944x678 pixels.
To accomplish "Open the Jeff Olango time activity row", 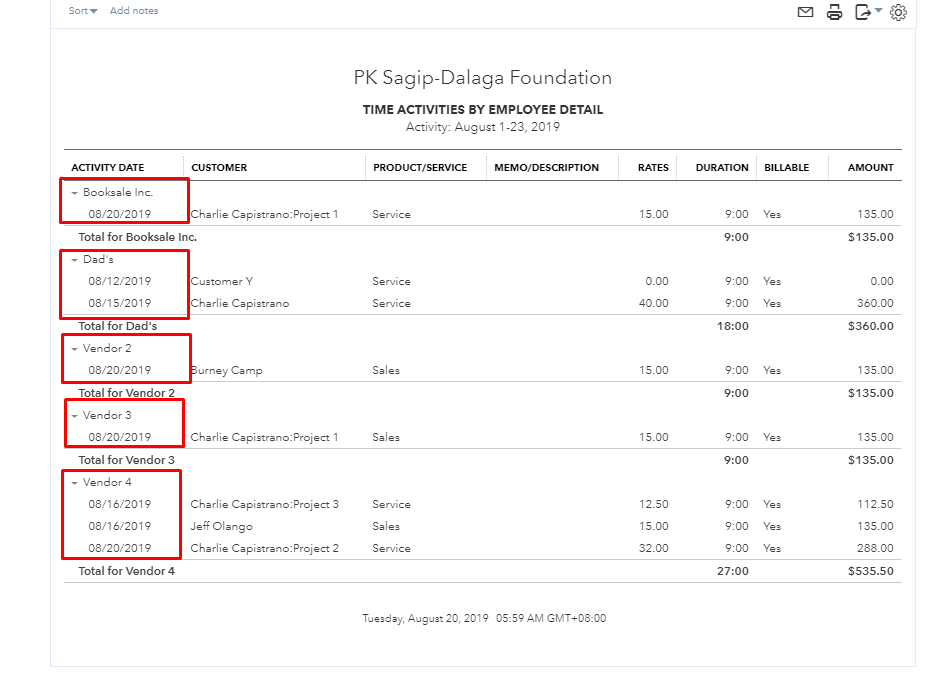I will (x=221, y=526).
